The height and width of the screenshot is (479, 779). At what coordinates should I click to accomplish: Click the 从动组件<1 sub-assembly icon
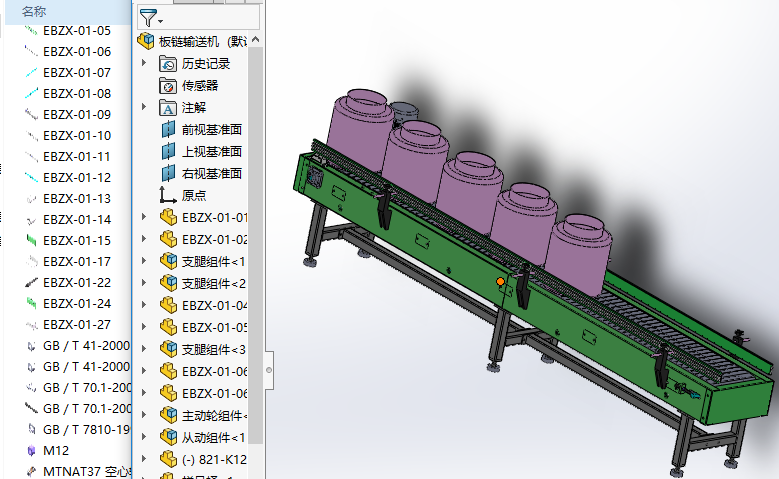(168, 437)
